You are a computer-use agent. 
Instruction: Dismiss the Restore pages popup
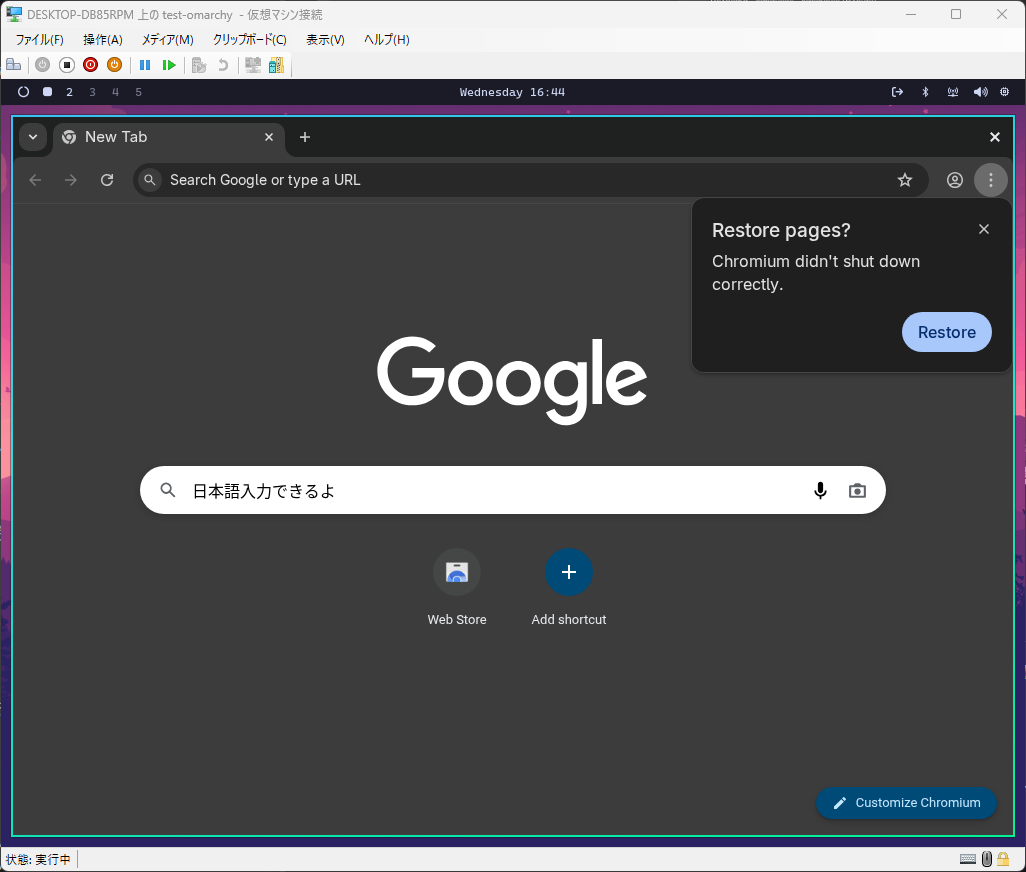pos(983,229)
